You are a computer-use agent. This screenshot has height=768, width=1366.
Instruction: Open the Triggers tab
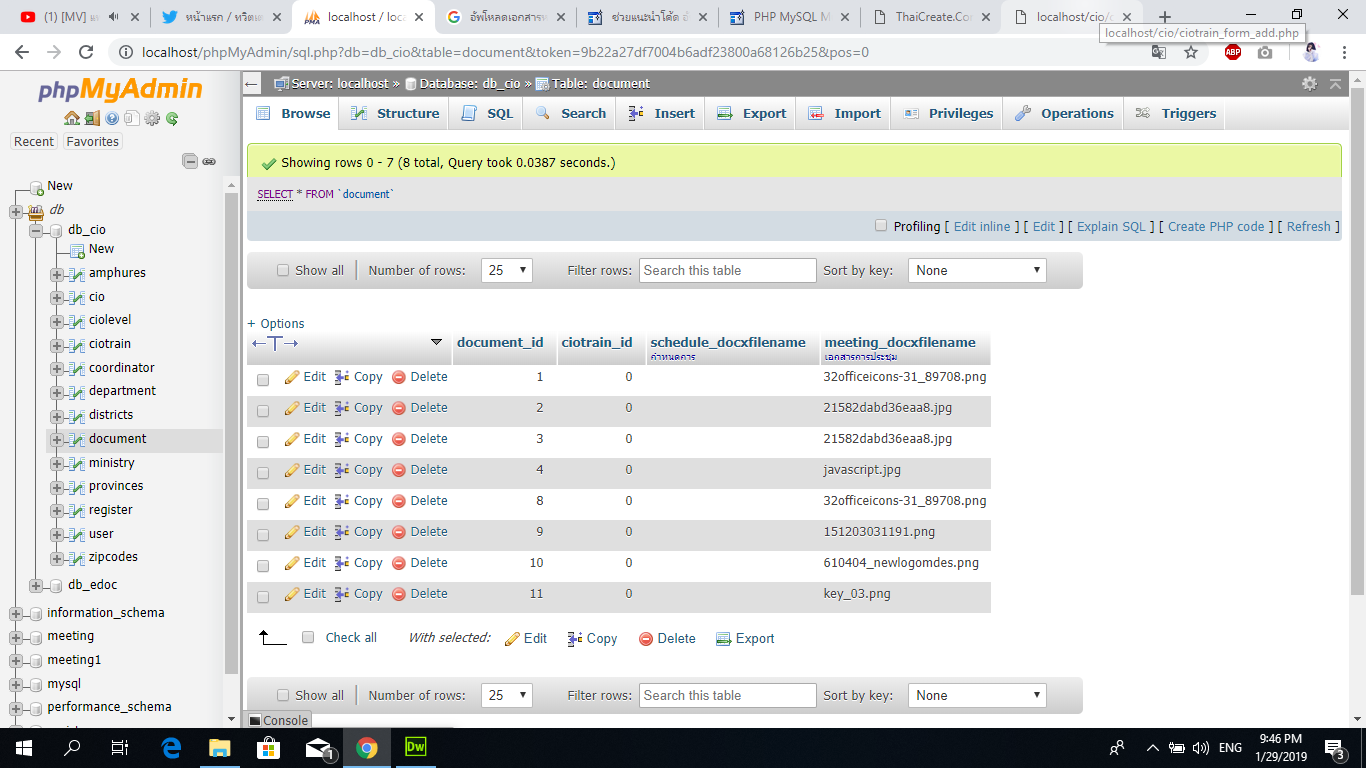pos(1175,113)
